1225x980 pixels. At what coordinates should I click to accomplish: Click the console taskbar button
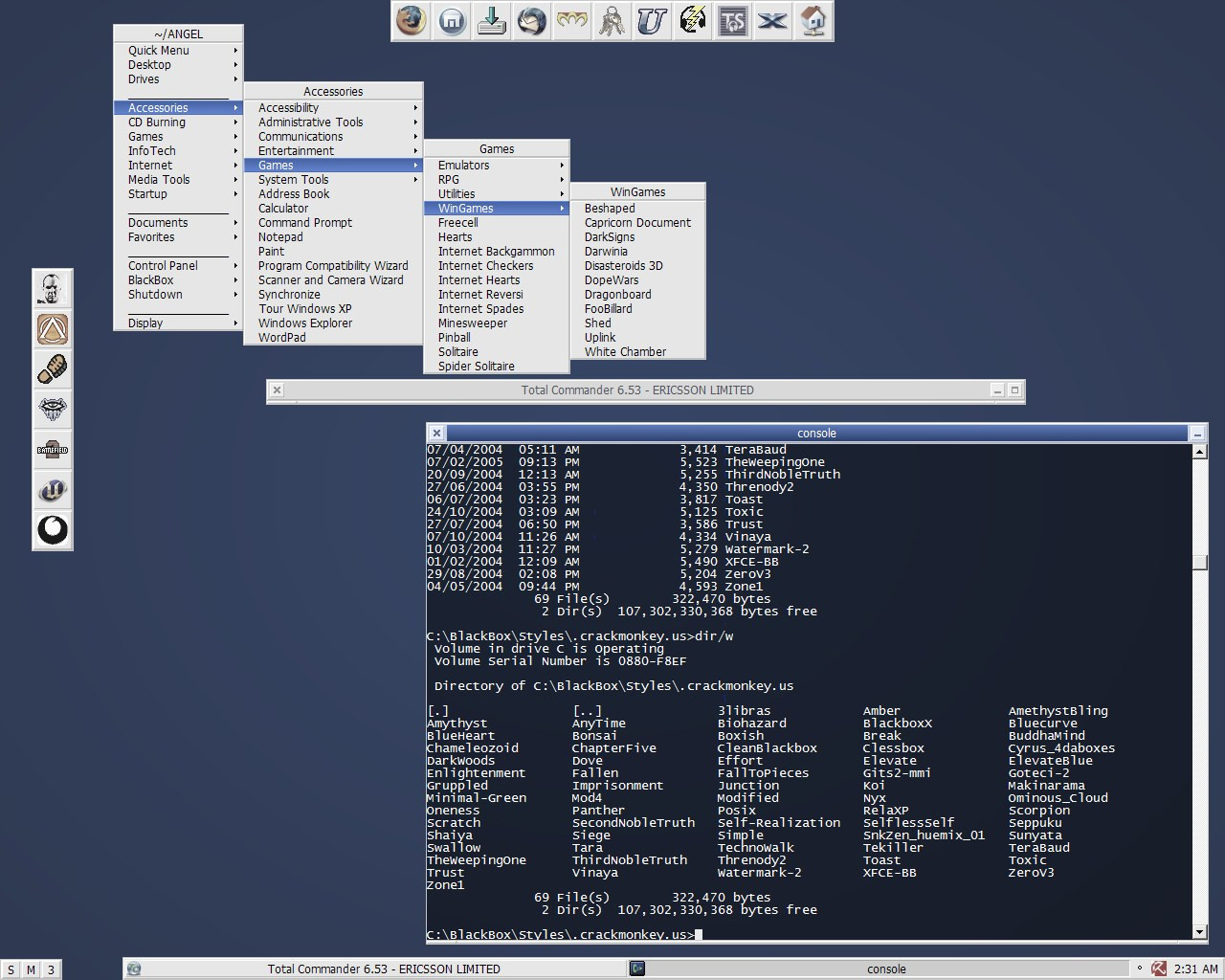[x=885, y=969]
